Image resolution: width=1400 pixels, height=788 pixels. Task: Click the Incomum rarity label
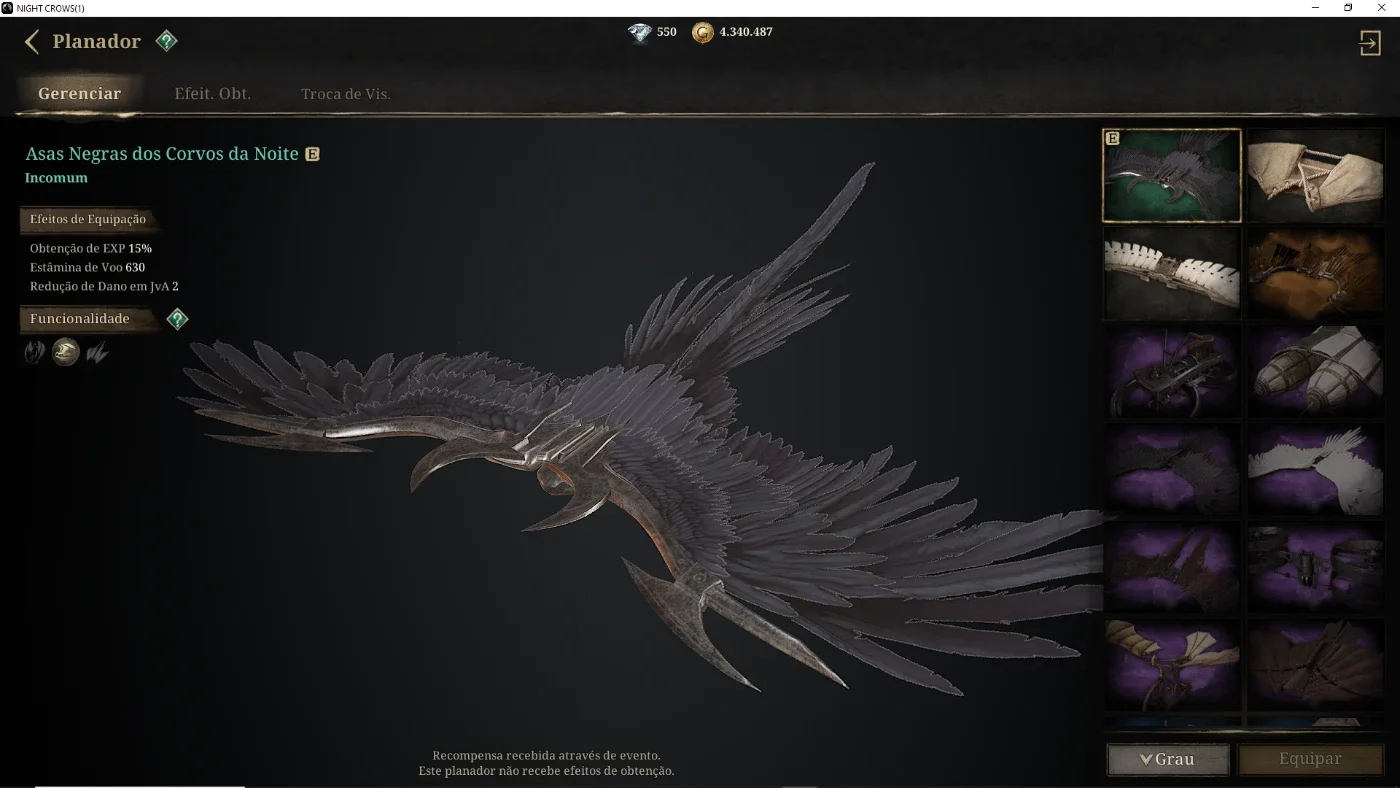pos(56,178)
